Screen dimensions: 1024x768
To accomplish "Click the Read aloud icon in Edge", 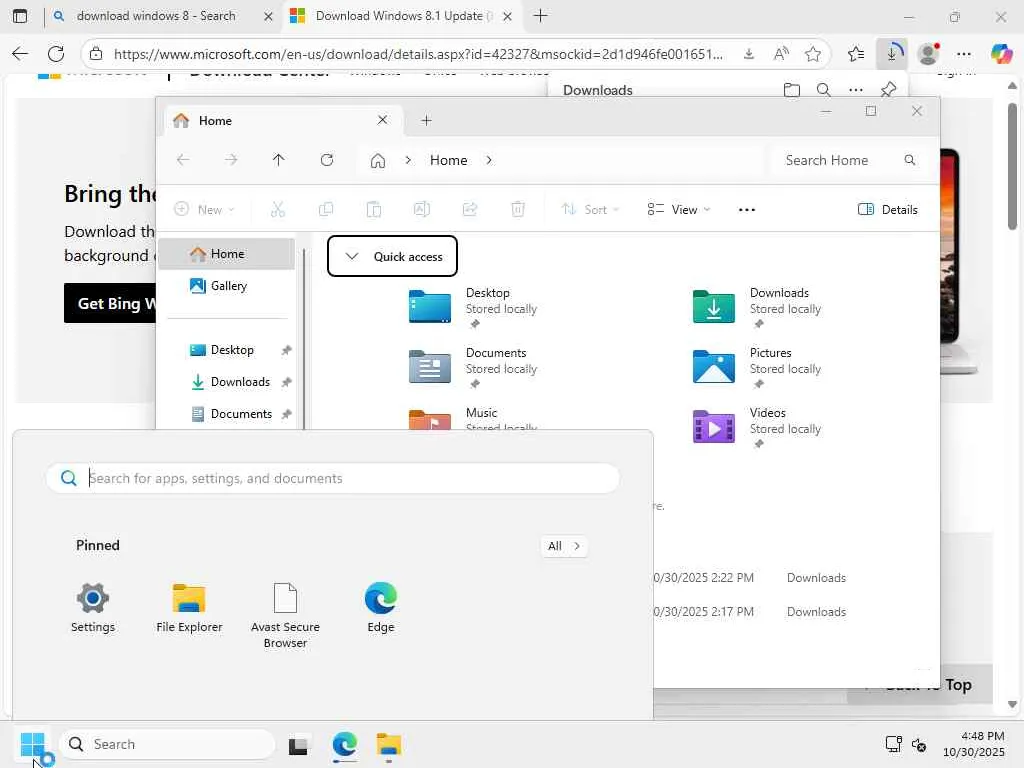I will [781, 54].
